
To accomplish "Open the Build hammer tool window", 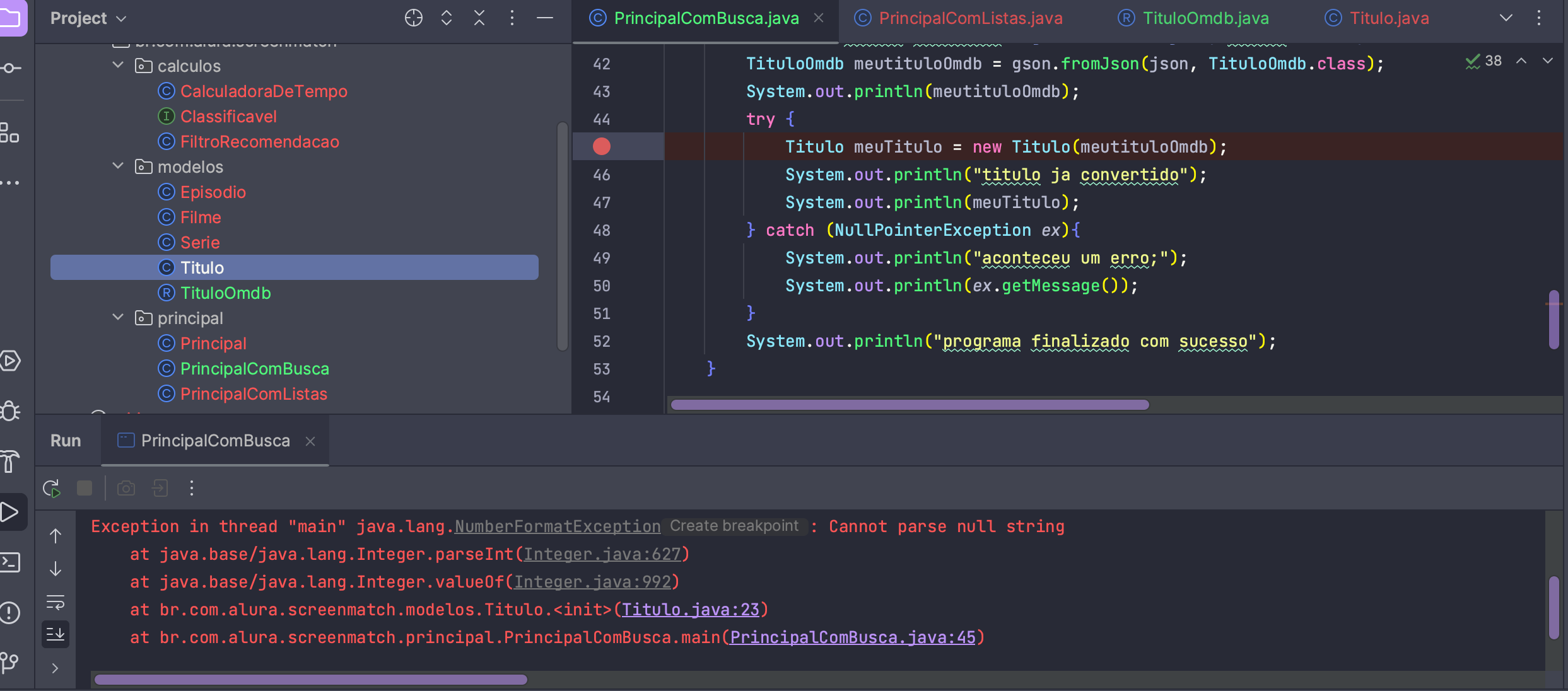I will tap(10, 462).
